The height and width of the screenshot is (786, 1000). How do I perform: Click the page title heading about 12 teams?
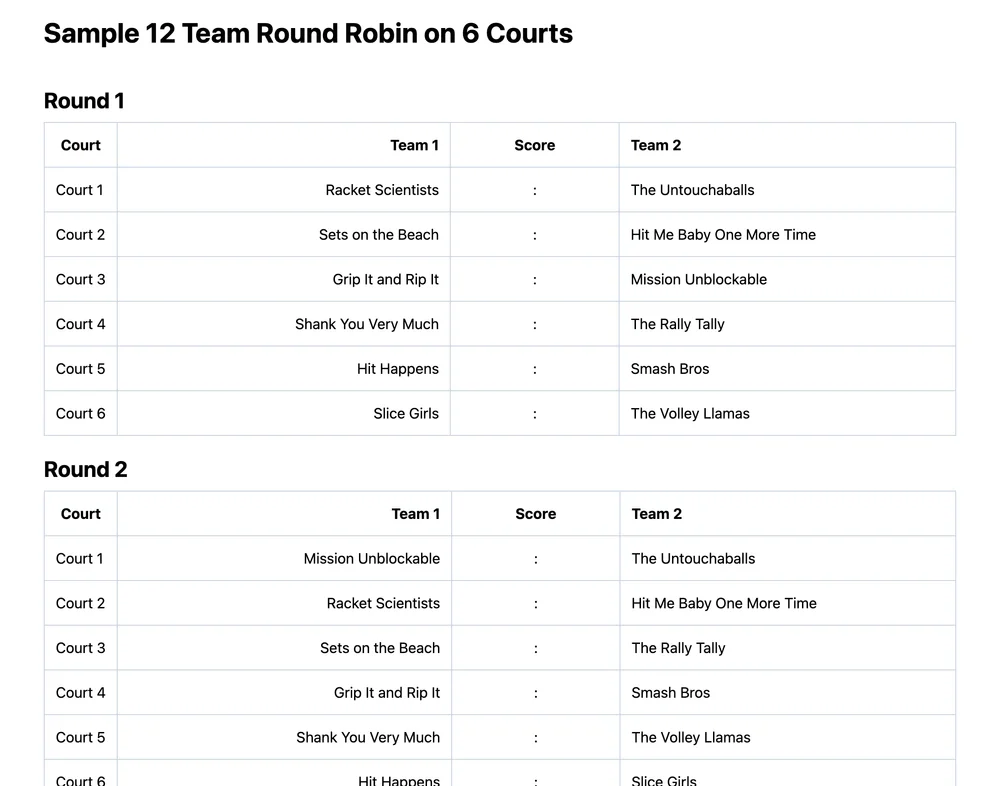point(308,33)
